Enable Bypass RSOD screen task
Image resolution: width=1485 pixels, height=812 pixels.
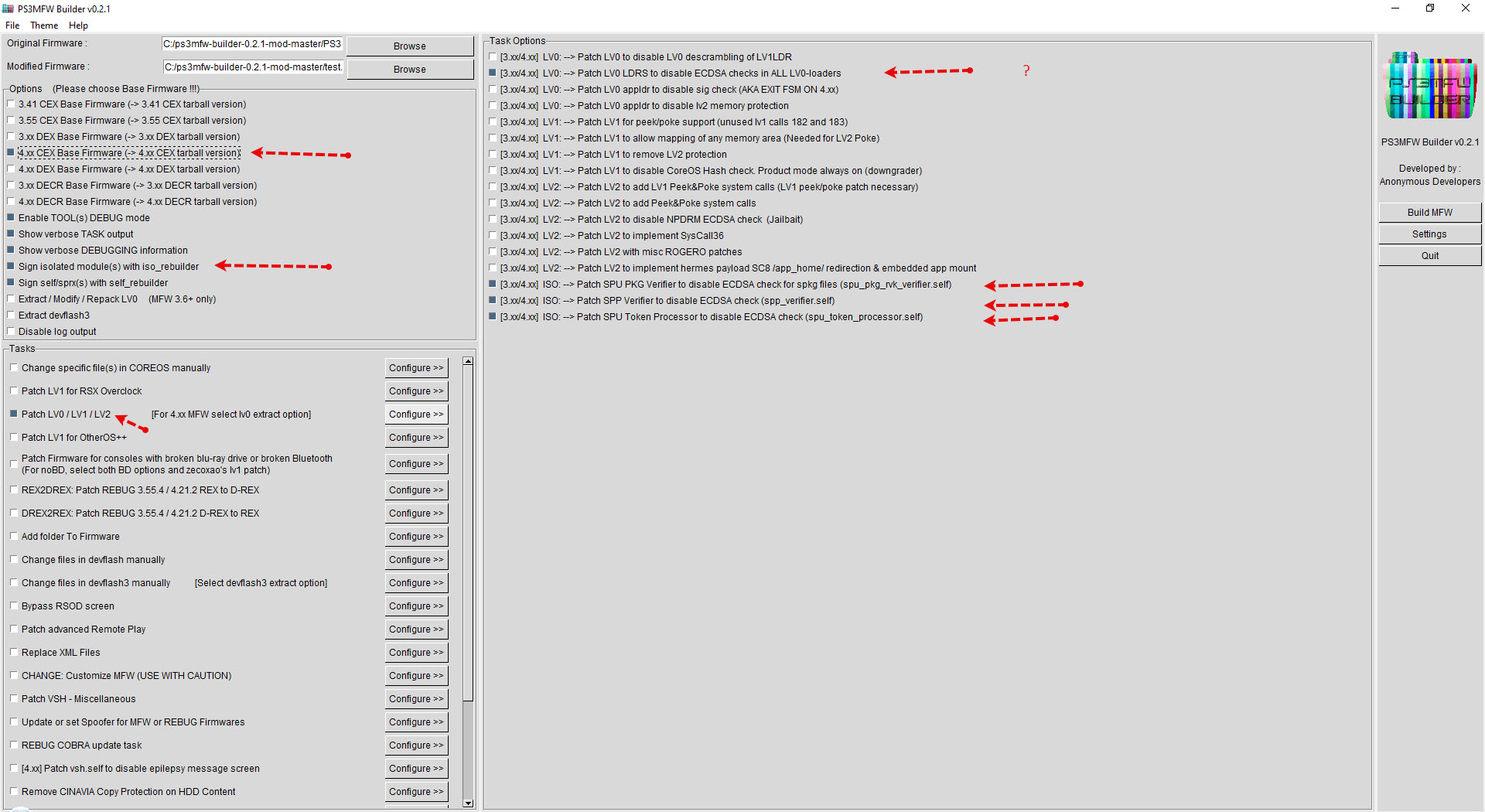click(x=14, y=606)
